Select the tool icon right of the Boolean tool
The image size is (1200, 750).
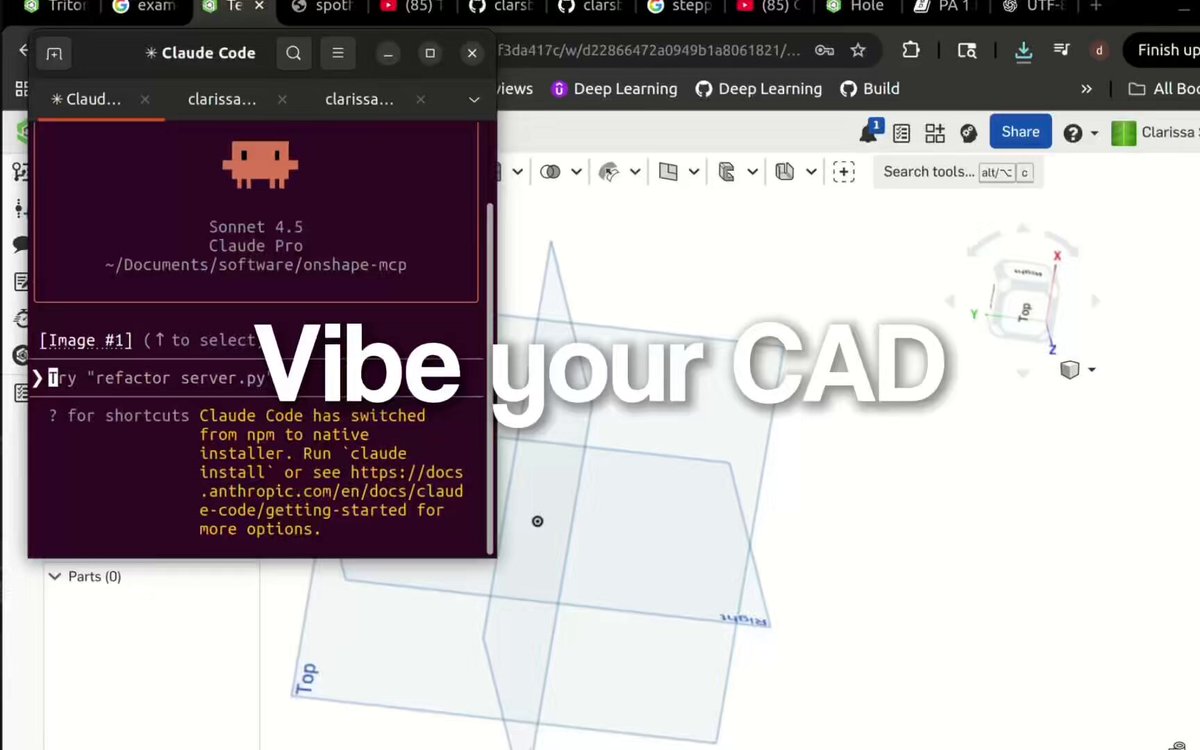609,172
